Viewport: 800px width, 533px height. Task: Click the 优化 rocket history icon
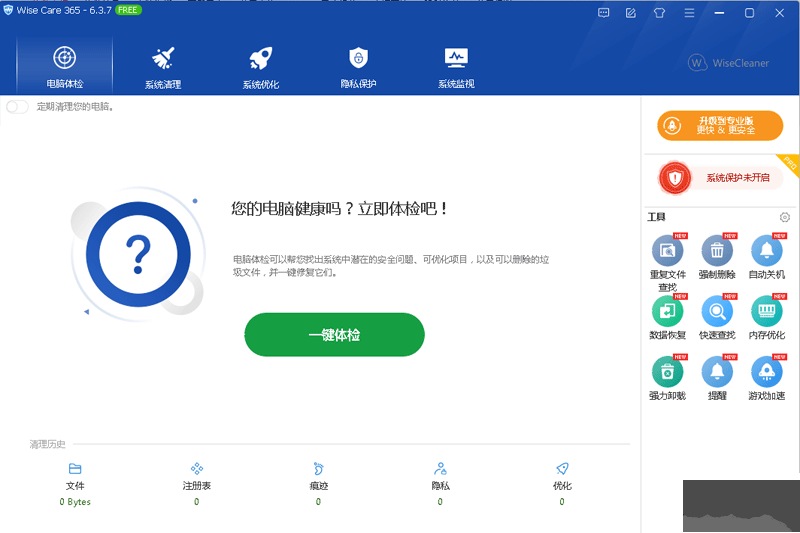(562, 468)
